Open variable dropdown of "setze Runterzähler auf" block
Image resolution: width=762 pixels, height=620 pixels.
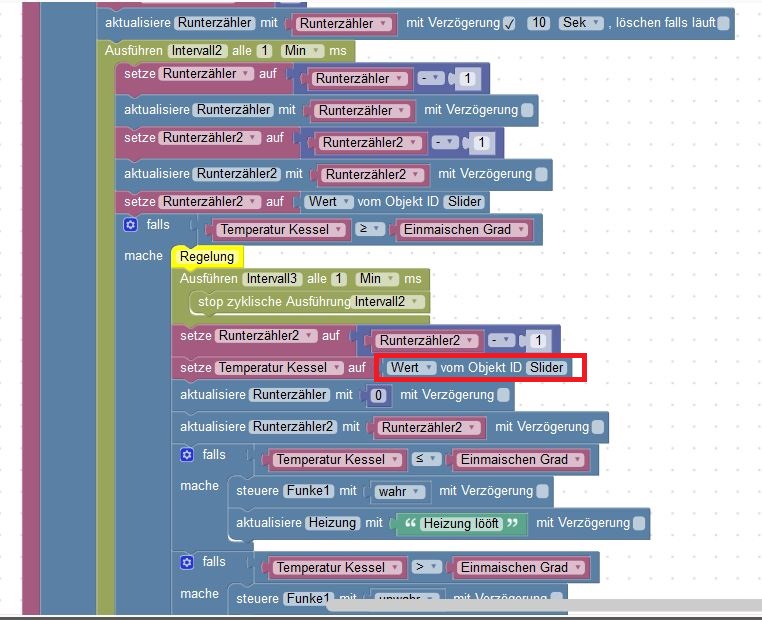208,74
